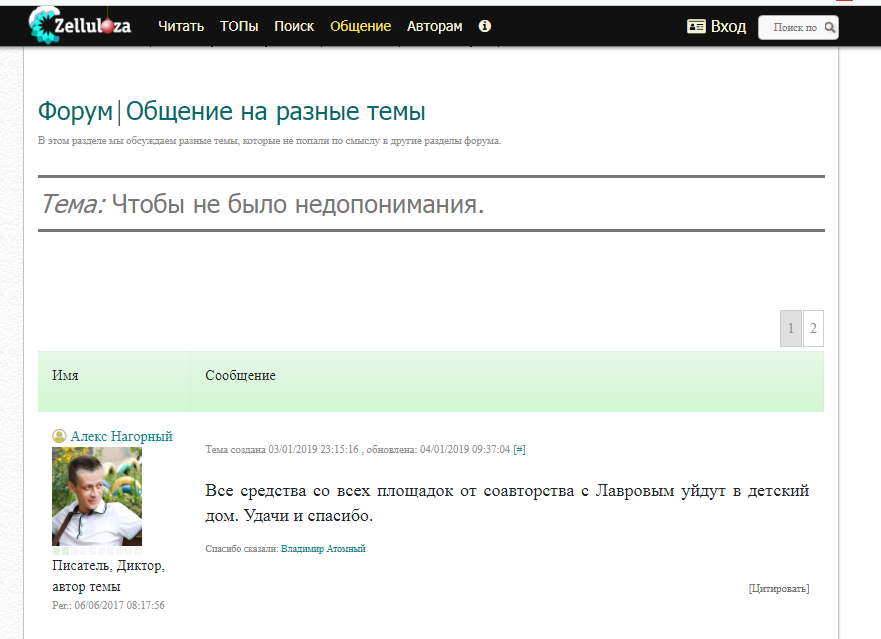Open Алекс Нагорный's profile link

(x=121, y=436)
